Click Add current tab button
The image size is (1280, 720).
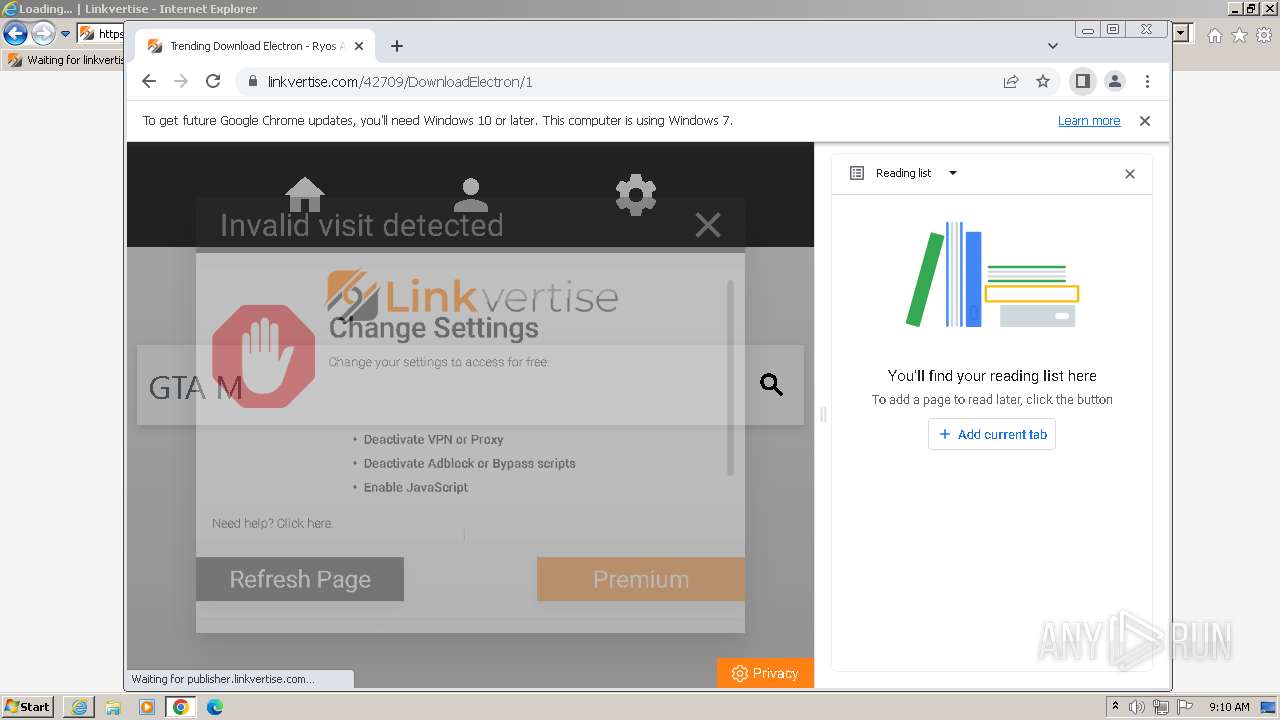(992, 434)
